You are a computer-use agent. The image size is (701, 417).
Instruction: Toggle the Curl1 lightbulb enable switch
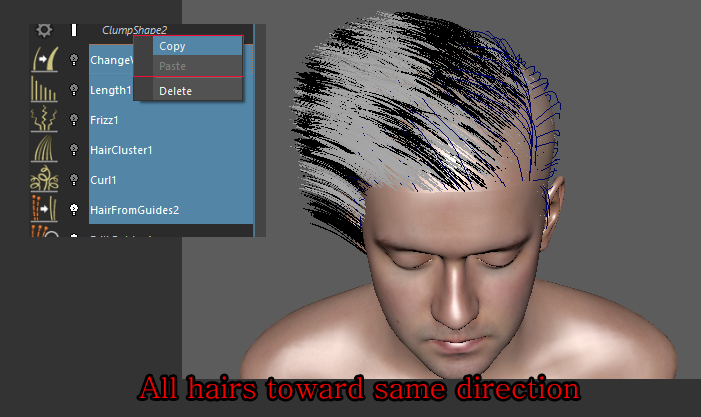74,180
